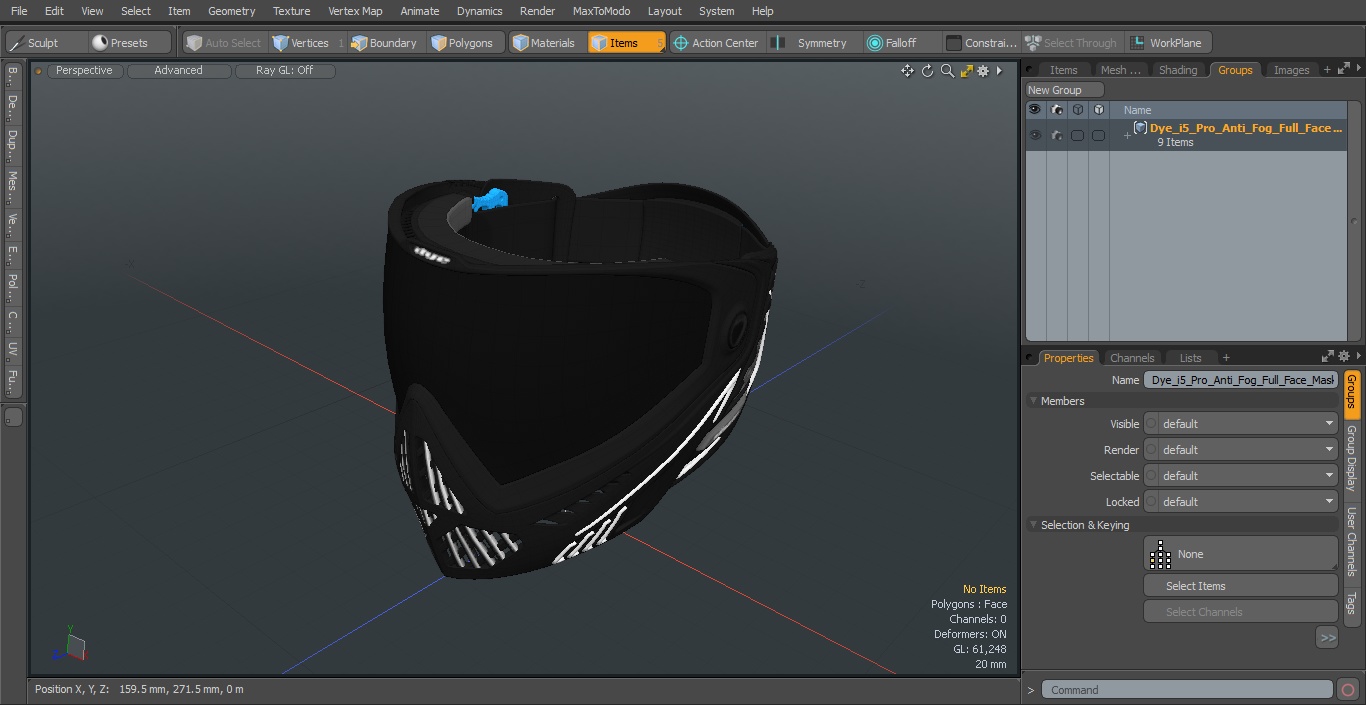Check first box in Dye_i5 group row
The image size is (1366, 705).
click(x=1077, y=135)
